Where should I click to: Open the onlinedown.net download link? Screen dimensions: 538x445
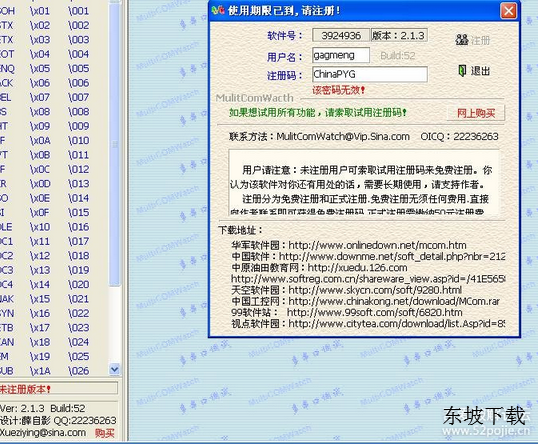377,245
